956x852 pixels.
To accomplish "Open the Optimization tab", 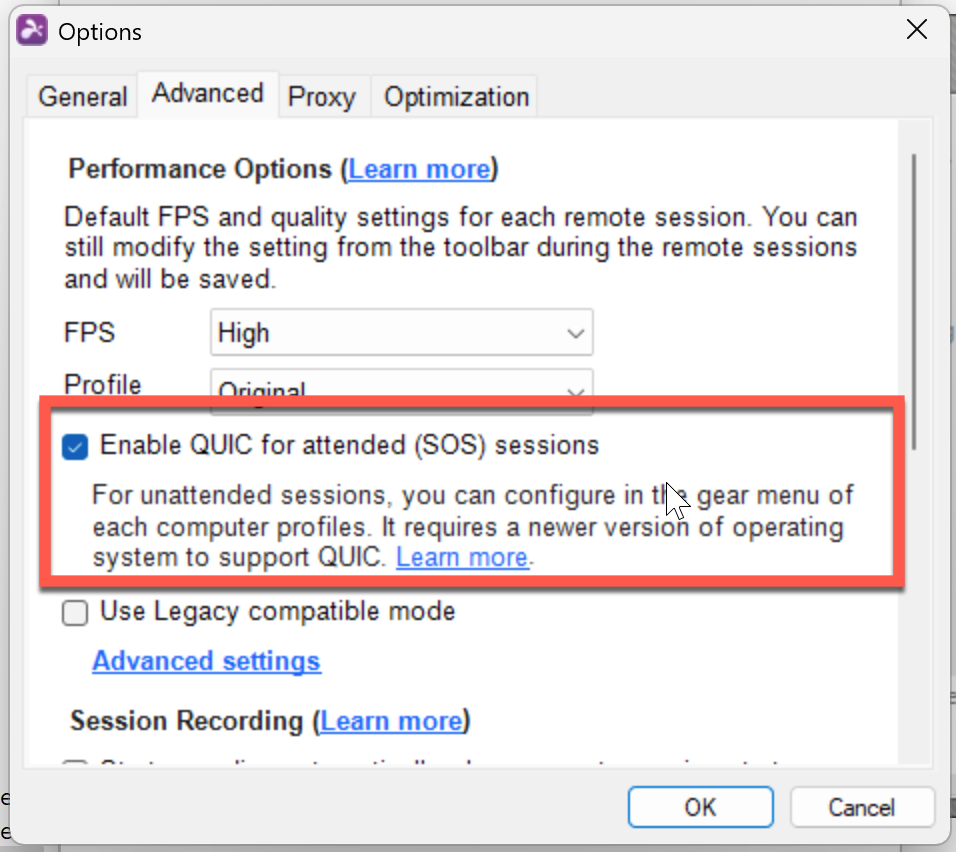I will pos(454,96).
